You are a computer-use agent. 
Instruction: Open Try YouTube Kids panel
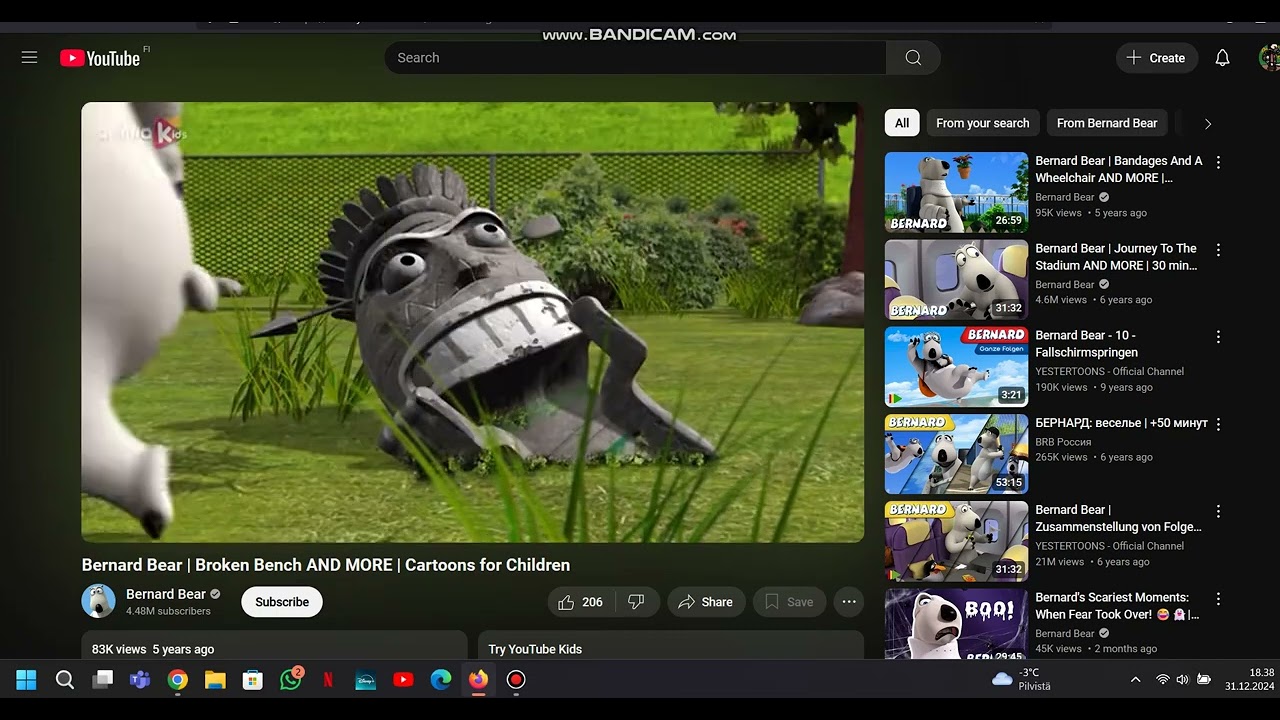pos(670,646)
